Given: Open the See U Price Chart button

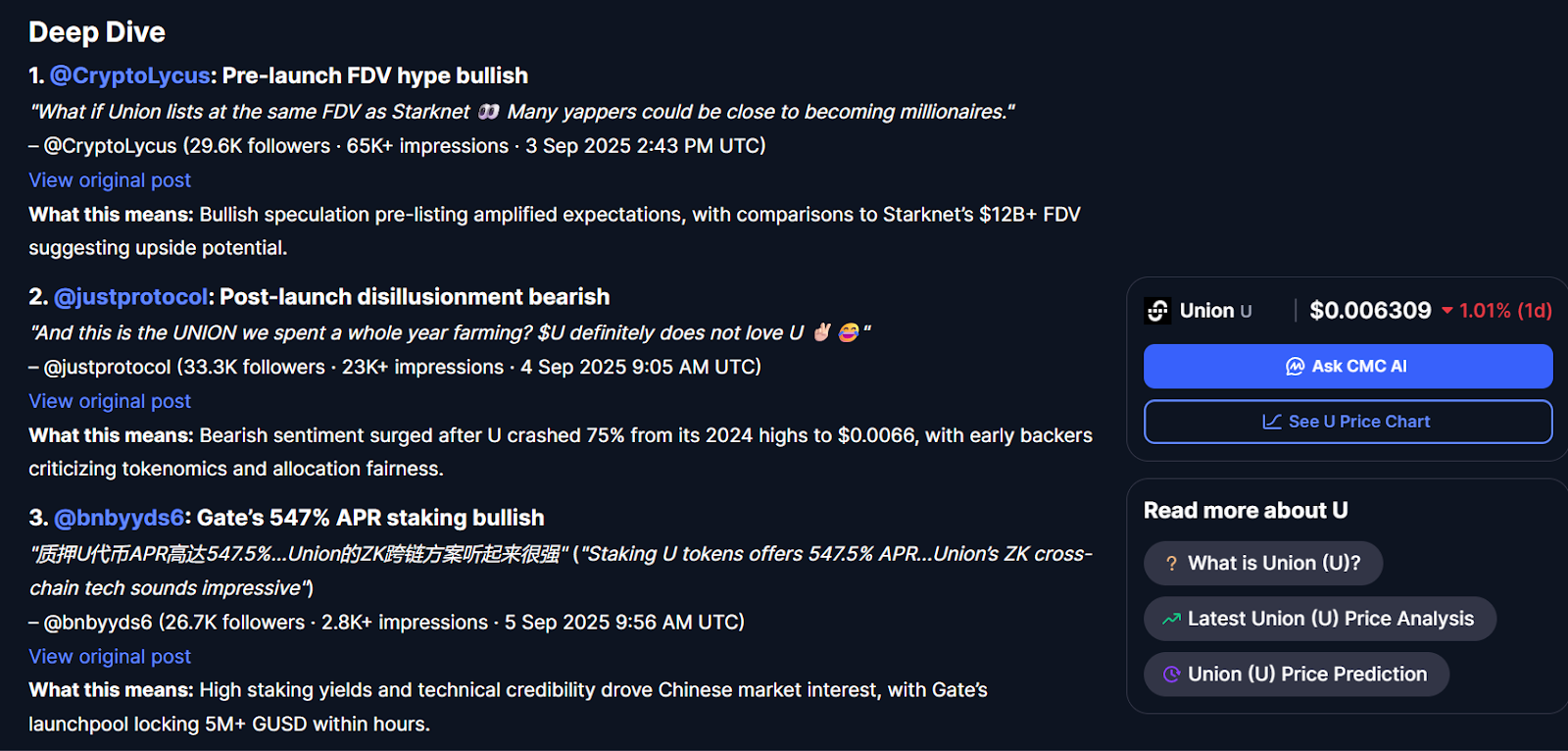Looking at the screenshot, I should [x=1347, y=422].
